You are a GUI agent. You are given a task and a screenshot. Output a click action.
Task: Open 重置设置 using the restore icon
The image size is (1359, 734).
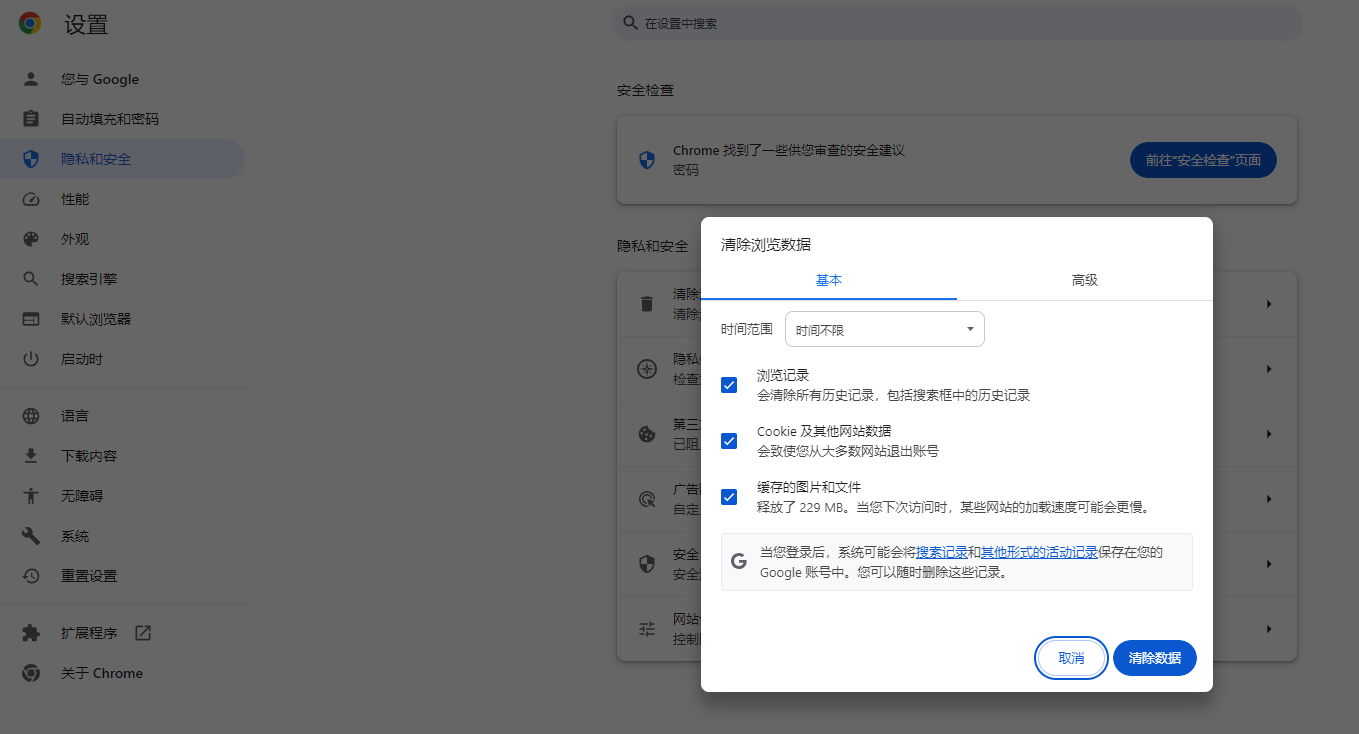click(x=31, y=575)
